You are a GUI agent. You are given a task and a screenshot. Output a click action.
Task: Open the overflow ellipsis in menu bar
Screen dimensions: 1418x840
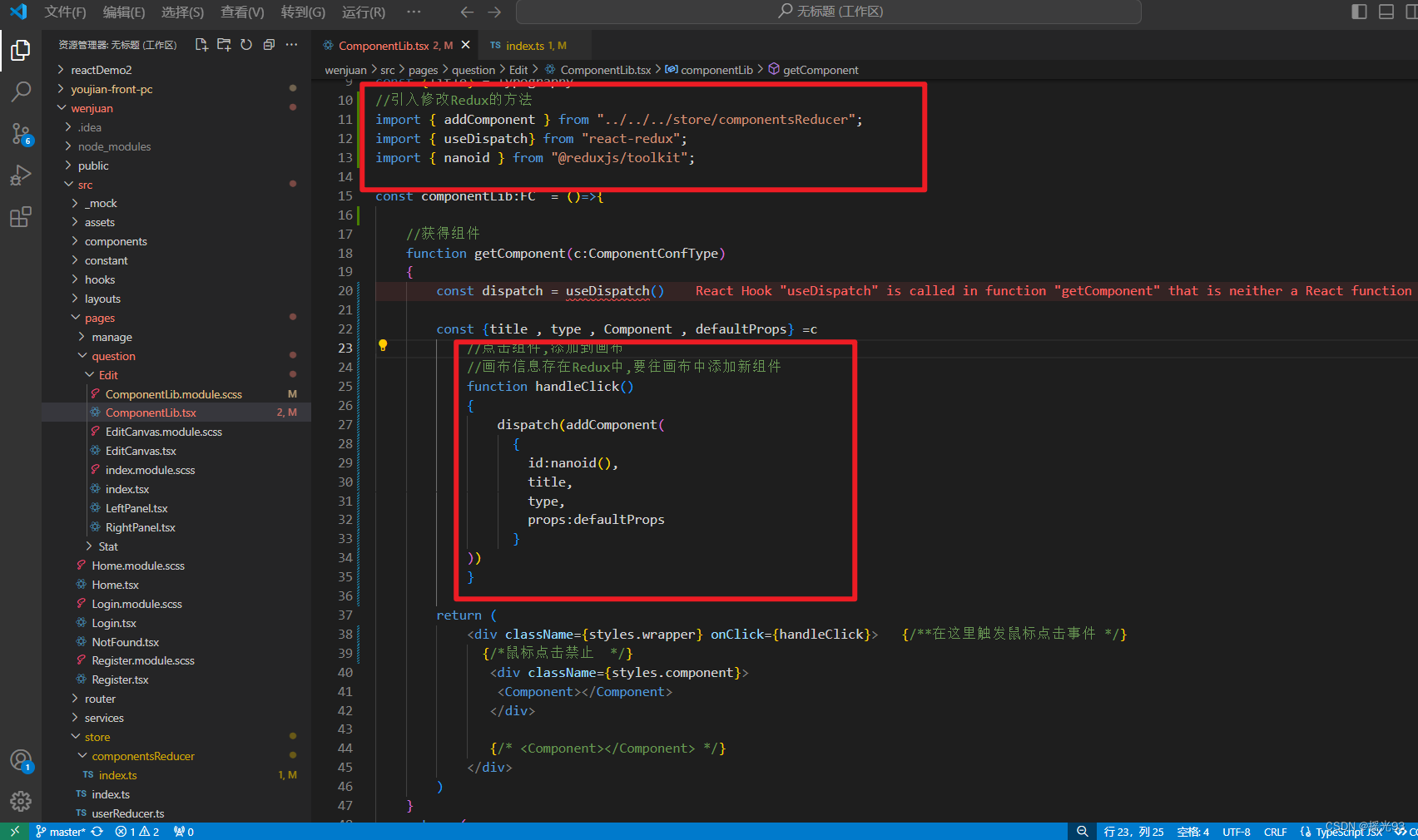coord(414,12)
